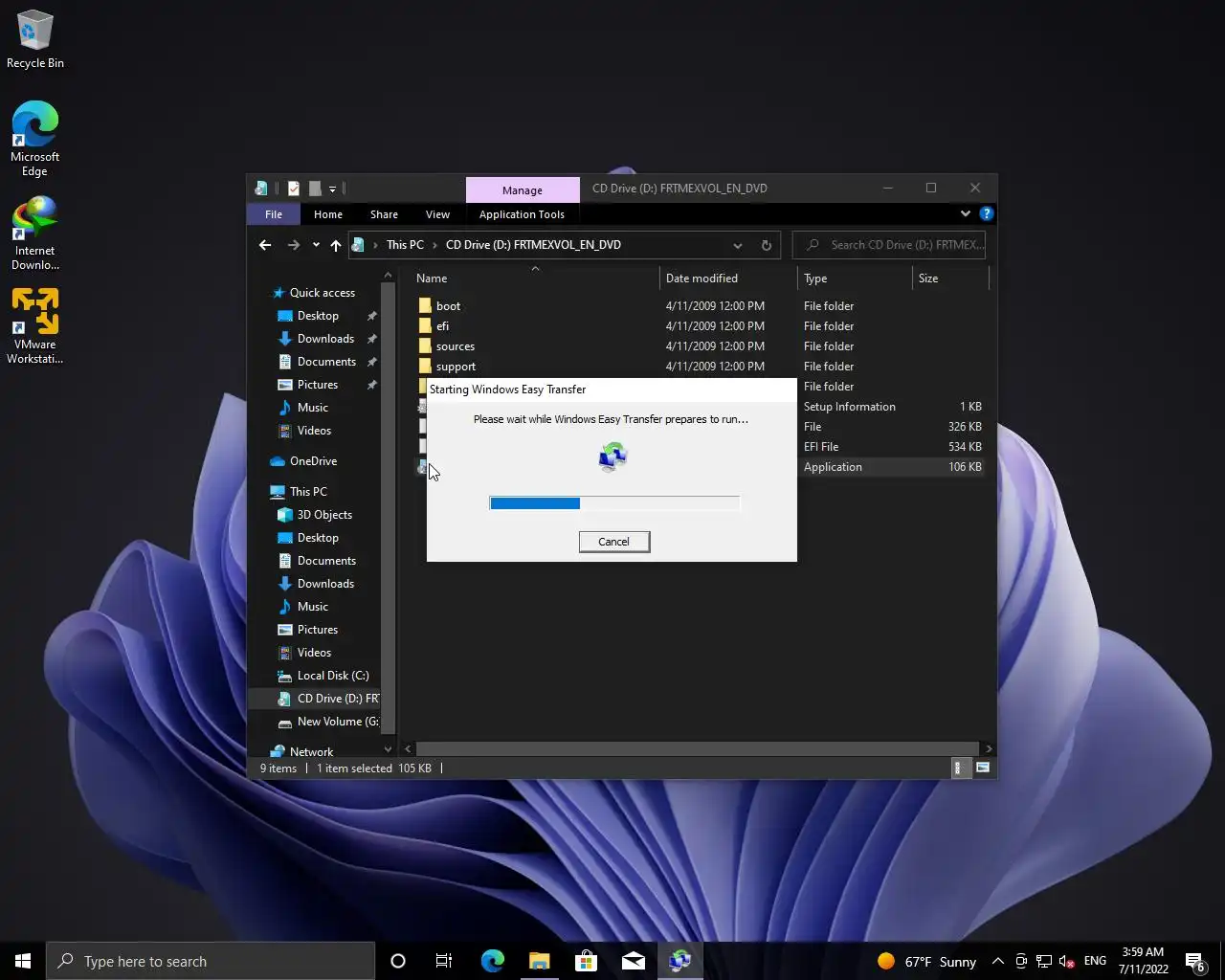Image resolution: width=1225 pixels, height=980 pixels.
Task: Sort files by Name column
Action: [x=432, y=278]
